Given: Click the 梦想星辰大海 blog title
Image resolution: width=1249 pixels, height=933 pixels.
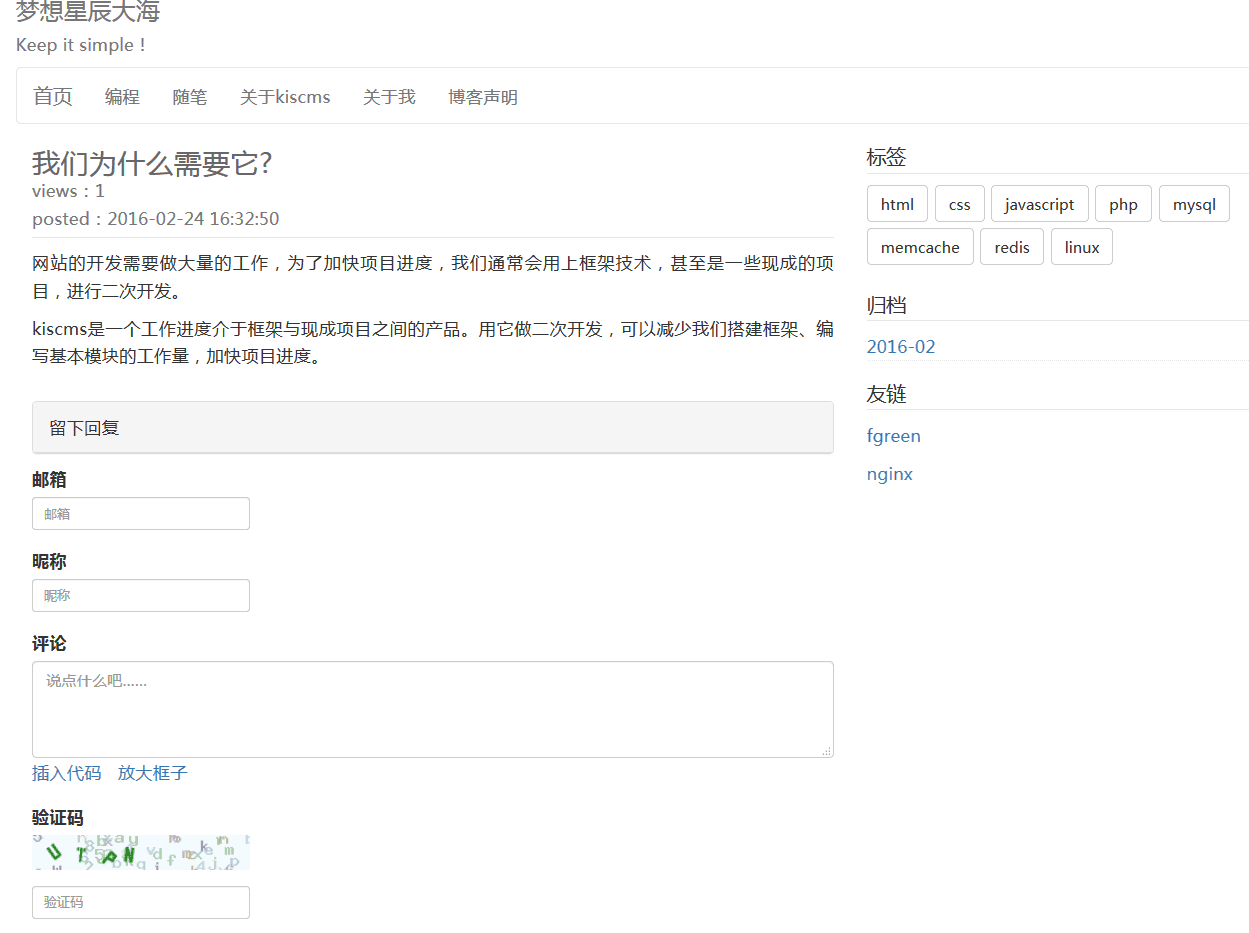Looking at the screenshot, I should (88, 12).
